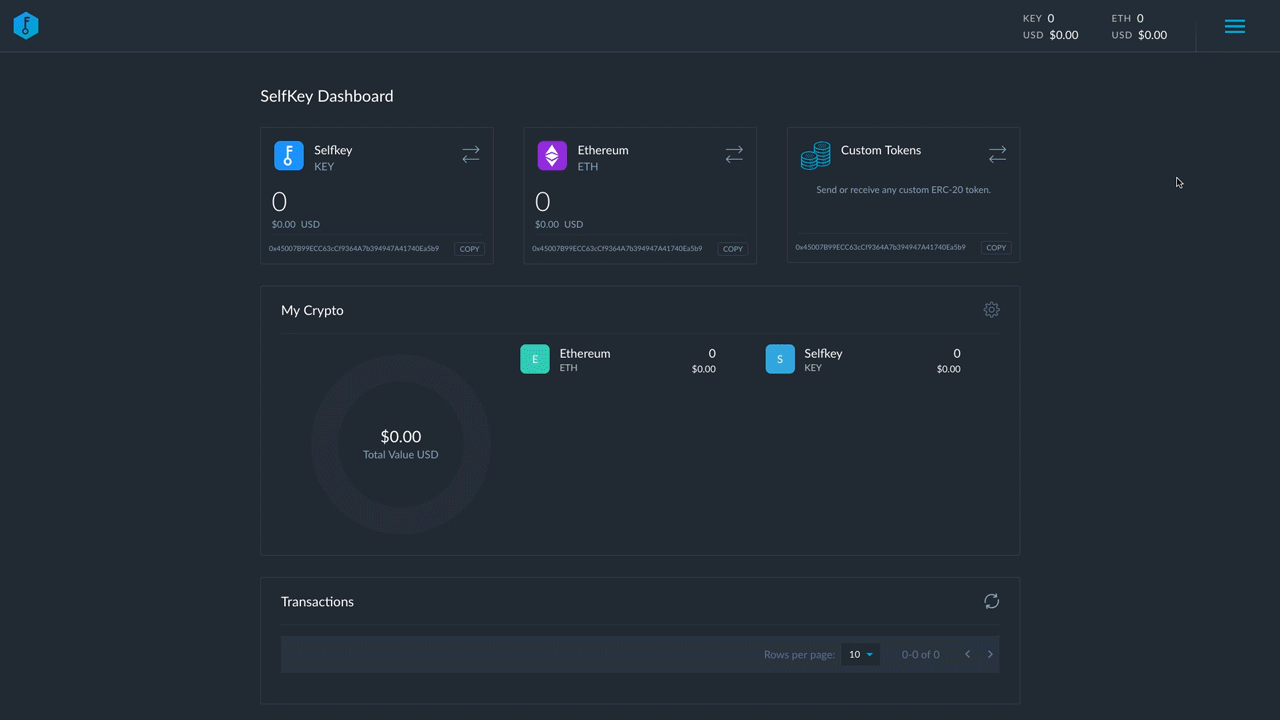Click the blue S Selfkey badge
This screenshot has height=720, width=1280.
(780, 359)
